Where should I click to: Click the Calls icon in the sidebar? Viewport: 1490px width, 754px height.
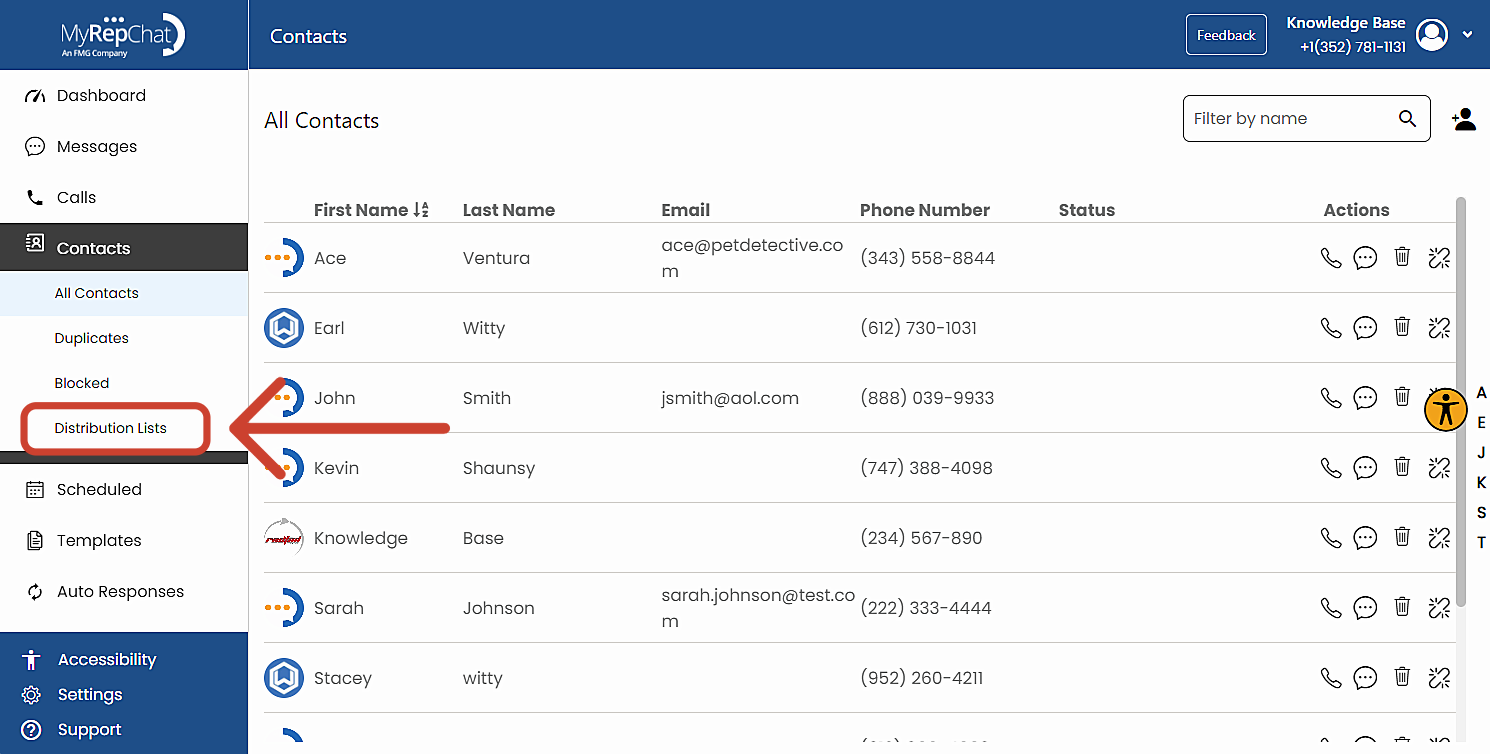click(x=35, y=197)
